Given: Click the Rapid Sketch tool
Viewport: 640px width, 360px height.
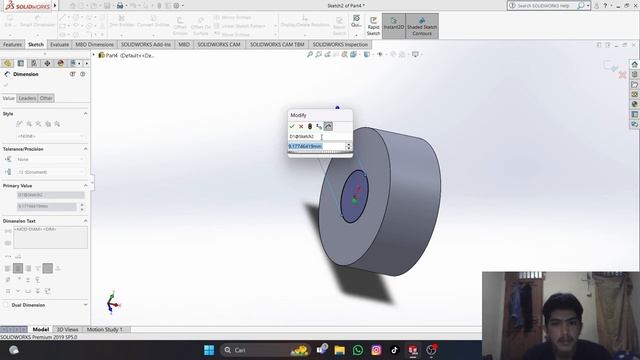Looking at the screenshot, I should (x=373, y=26).
